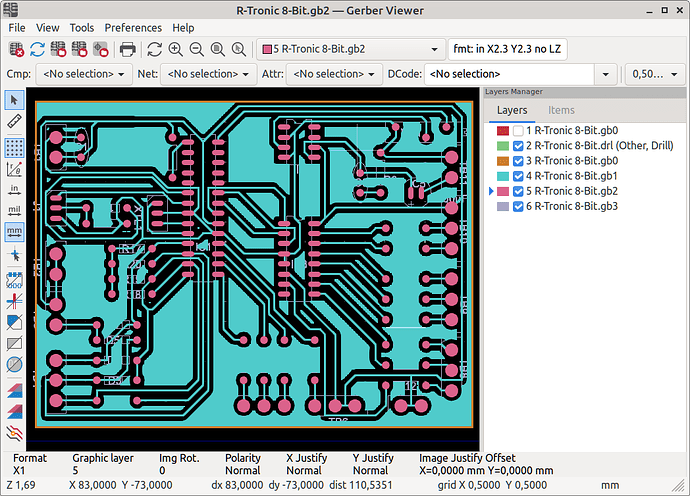The width and height of the screenshot is (690, 496).
Task: Switch to the Items tab
Action: 561,110
